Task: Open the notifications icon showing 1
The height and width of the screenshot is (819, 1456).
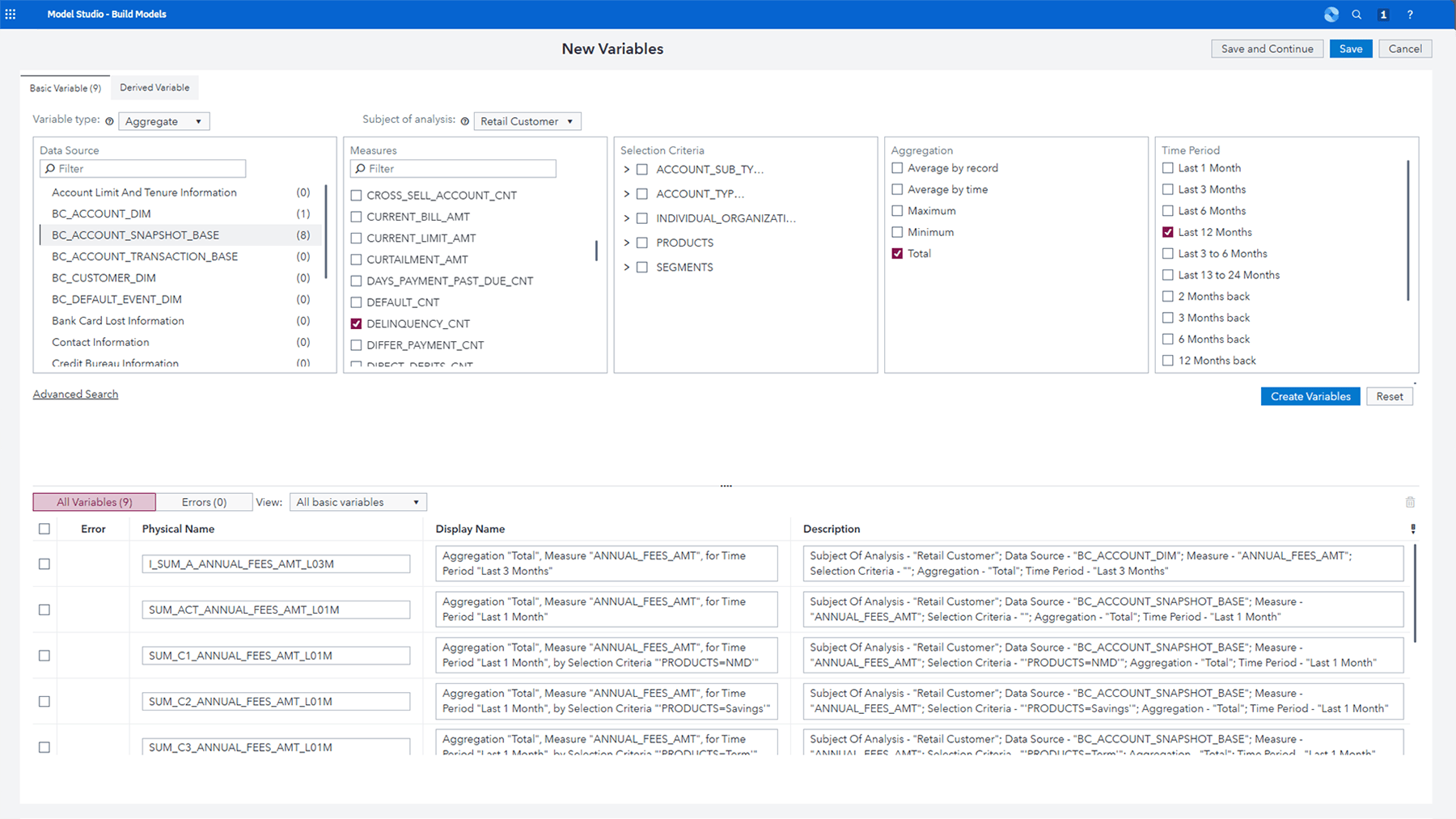Action: 1383,14
